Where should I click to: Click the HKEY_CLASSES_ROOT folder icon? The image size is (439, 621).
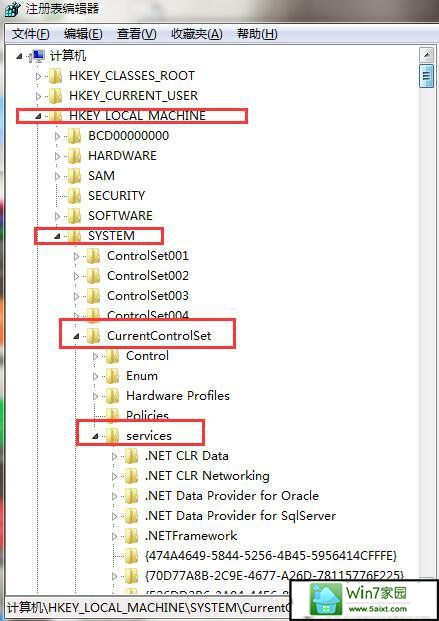pos(55,76)
